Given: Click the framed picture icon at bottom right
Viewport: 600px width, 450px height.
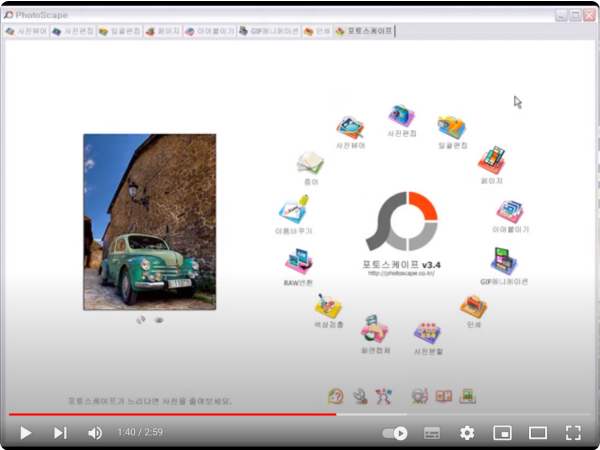Looking at the screenshot, I should click(468, 396).
